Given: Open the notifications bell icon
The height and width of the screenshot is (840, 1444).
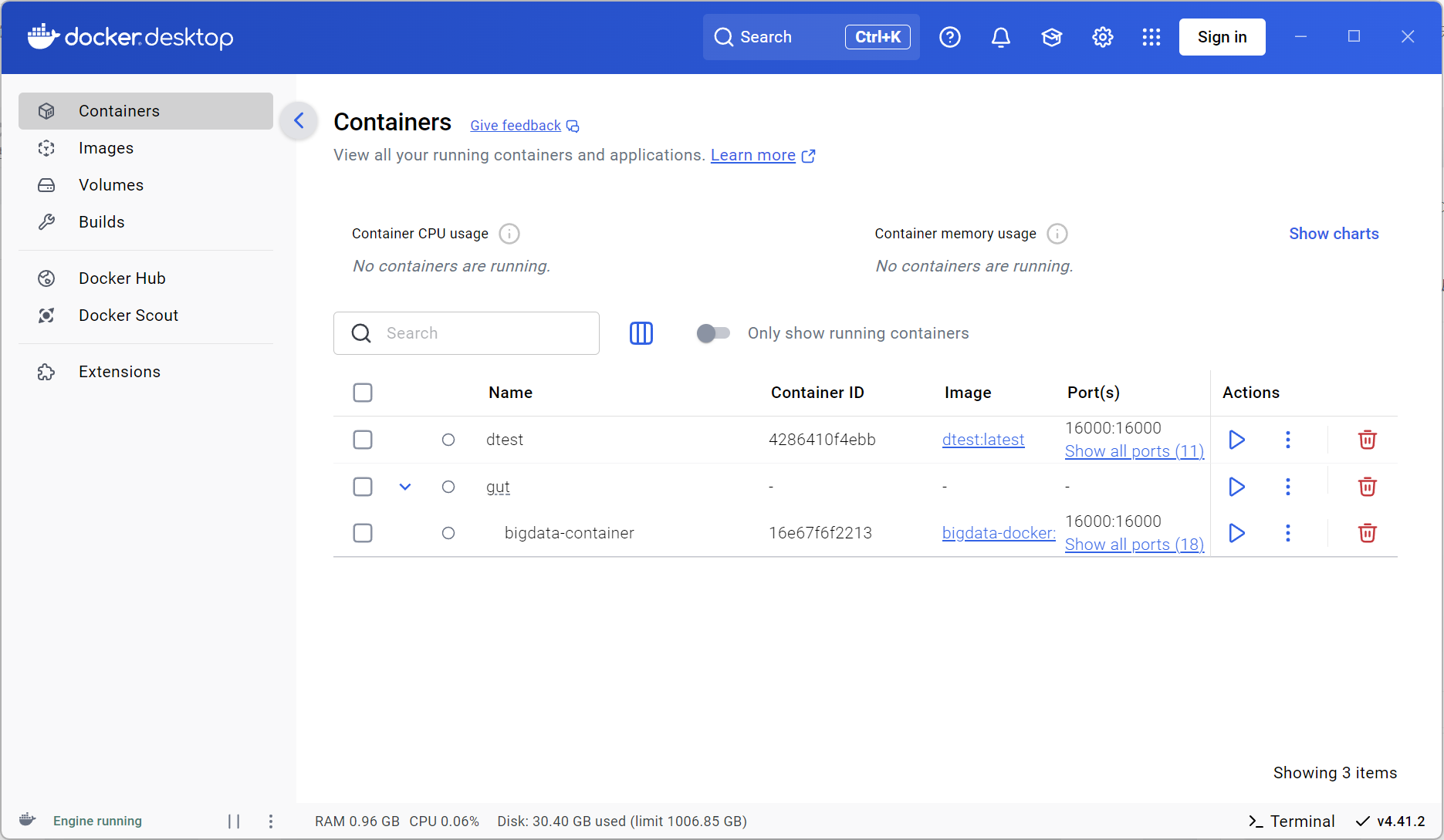Looking at the screenshot, I should (1001, 37).
